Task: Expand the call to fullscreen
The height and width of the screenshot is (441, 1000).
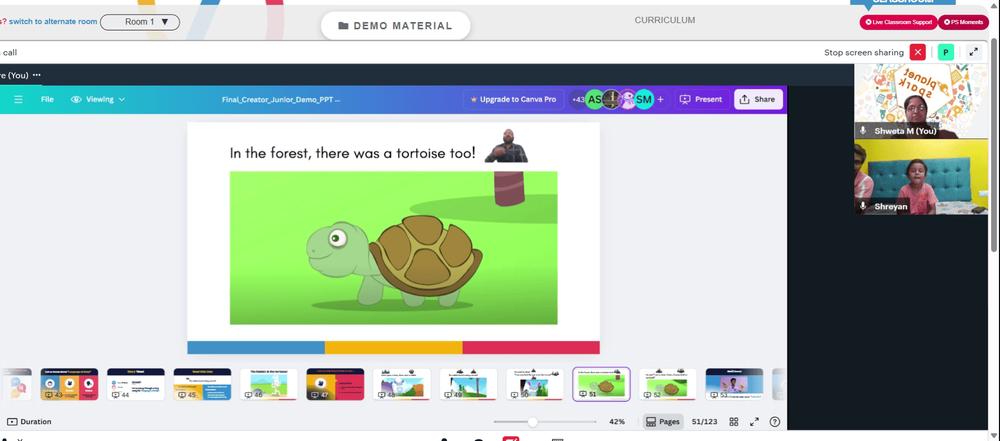Action: point(974,52)
